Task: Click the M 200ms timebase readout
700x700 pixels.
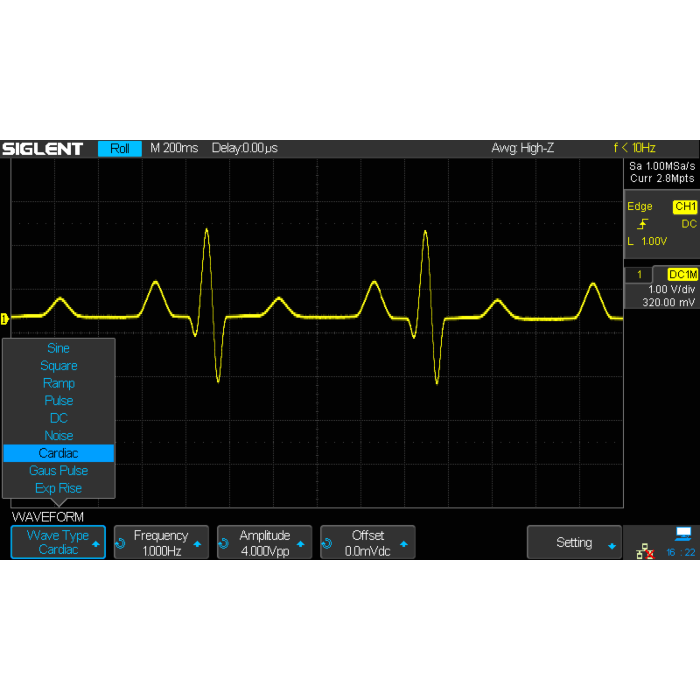Action: tap(173, 149)
